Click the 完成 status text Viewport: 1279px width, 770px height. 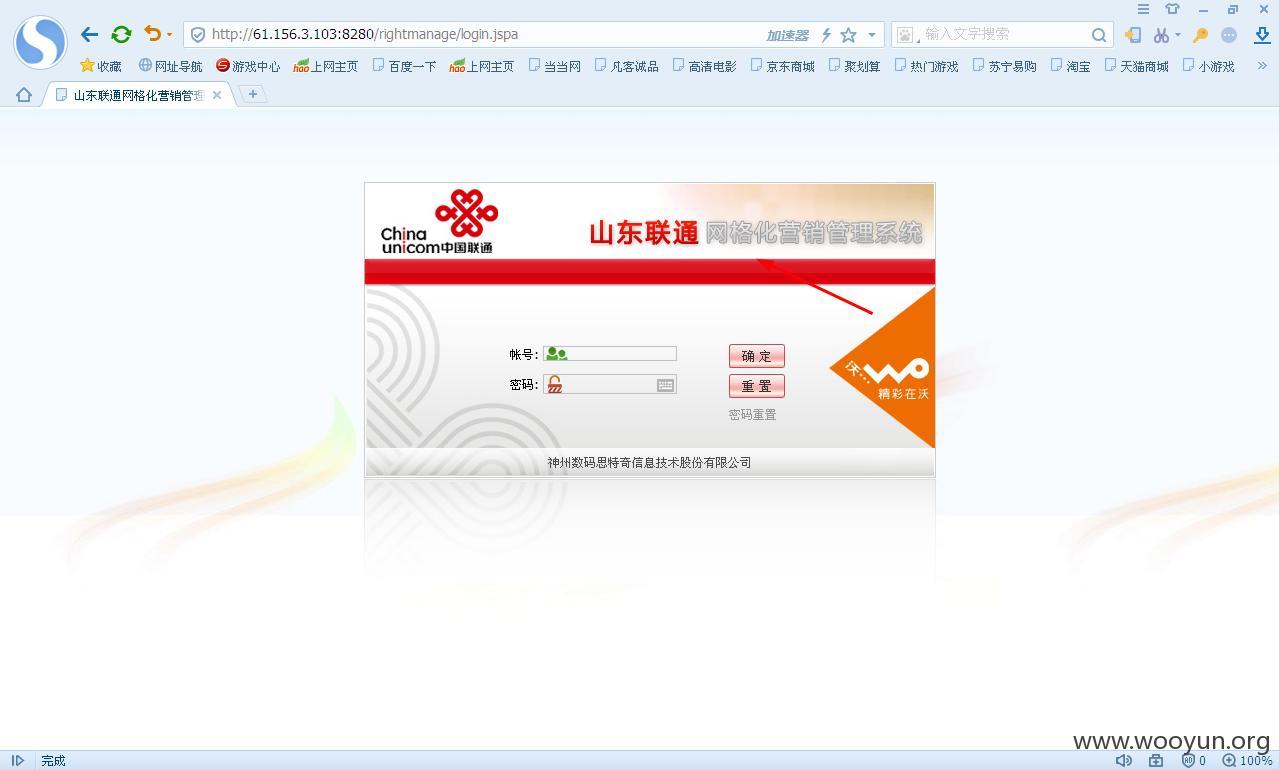click(53, 761)
